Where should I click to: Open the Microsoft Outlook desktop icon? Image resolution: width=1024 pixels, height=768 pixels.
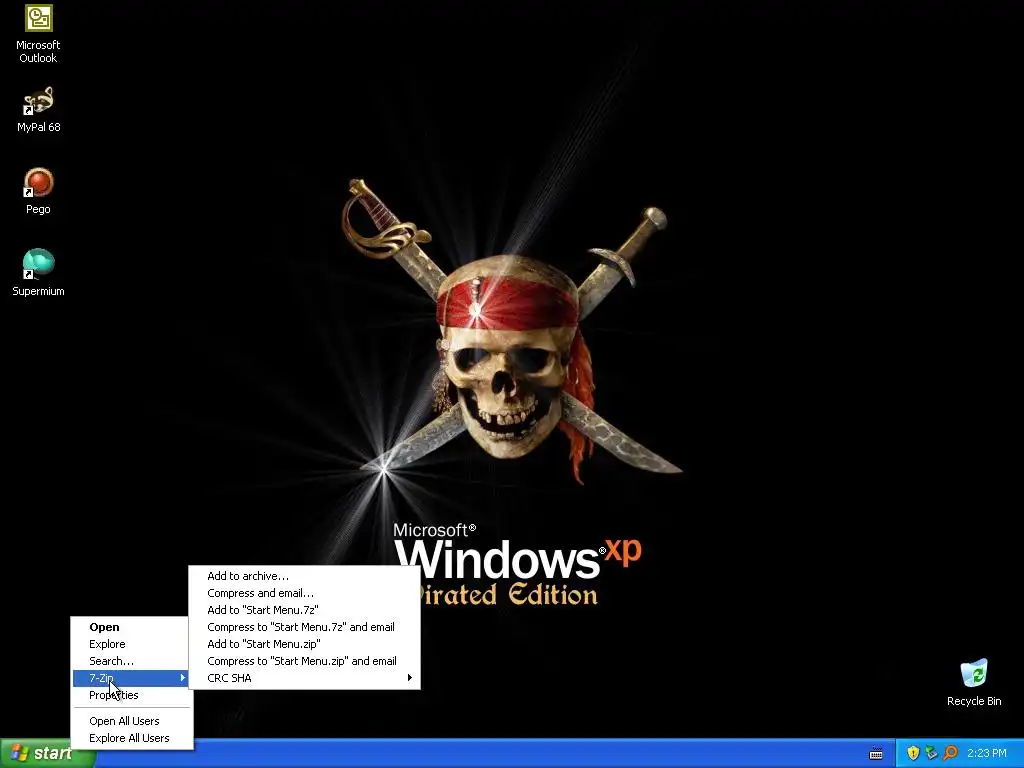(38, 34)
